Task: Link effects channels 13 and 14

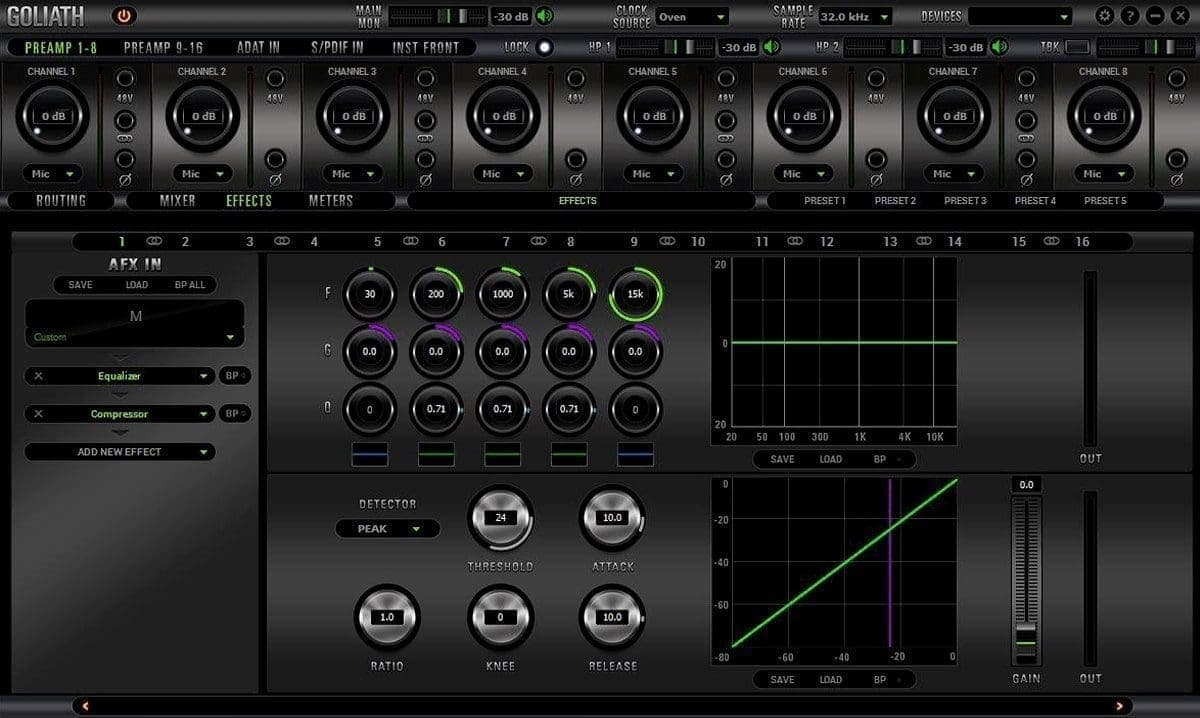Action: [x=923, y=242]
